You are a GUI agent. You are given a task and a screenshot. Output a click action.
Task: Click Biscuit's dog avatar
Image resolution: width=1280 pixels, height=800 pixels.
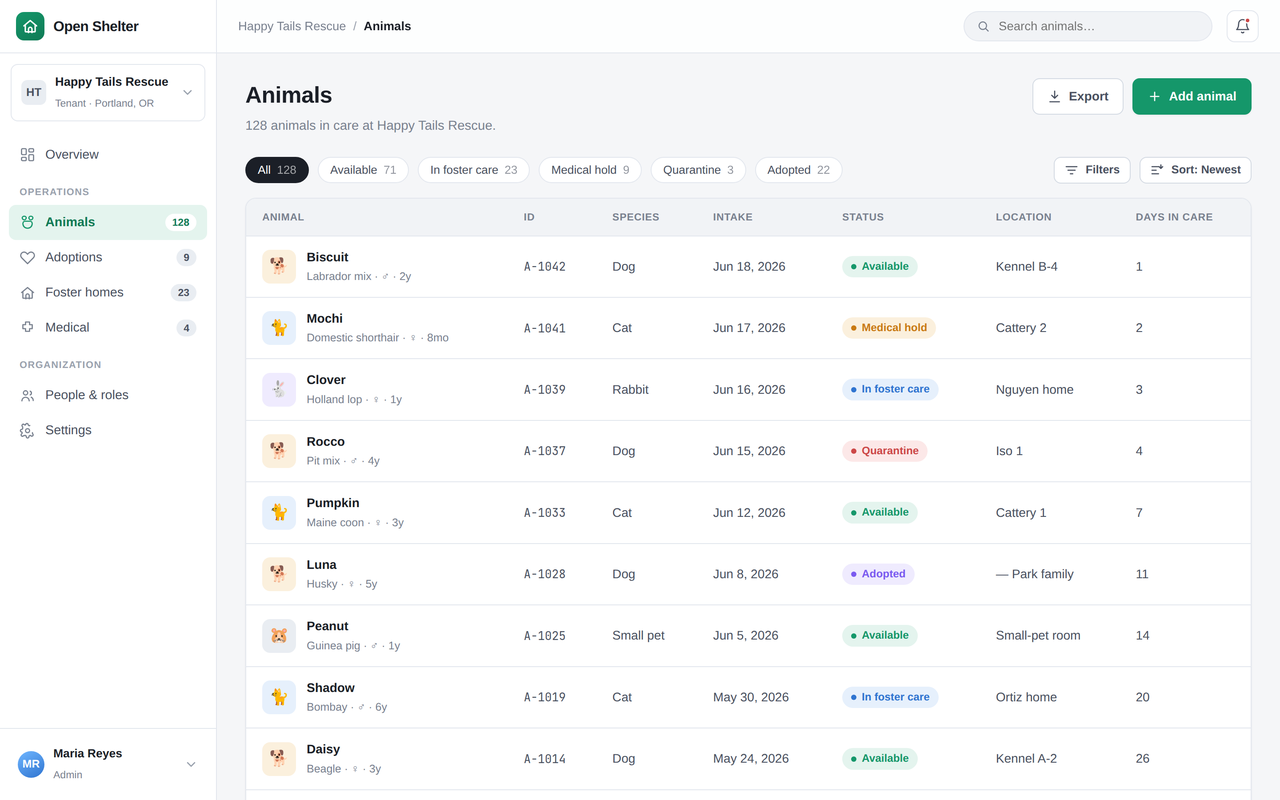[279, 266]
